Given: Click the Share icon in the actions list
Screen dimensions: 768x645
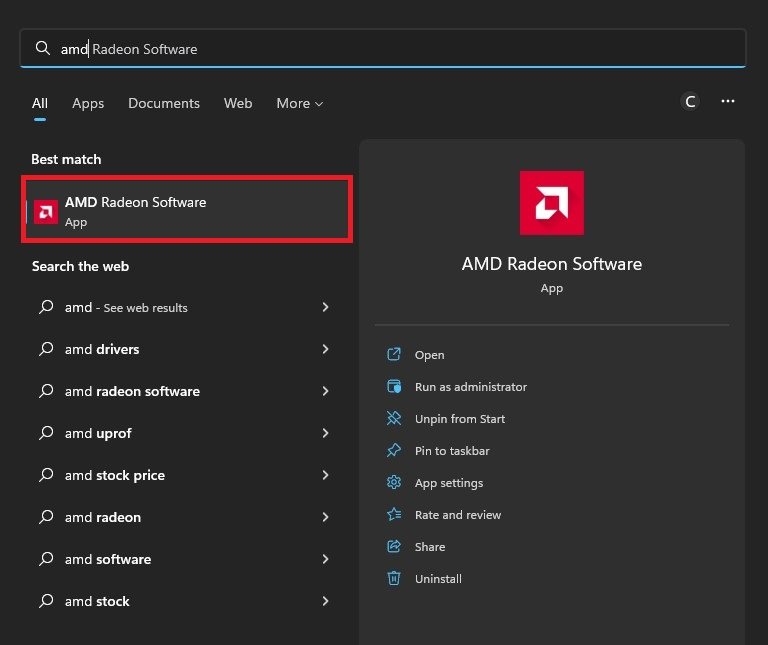Looking at the screenshot, I should tap(394, 547).
